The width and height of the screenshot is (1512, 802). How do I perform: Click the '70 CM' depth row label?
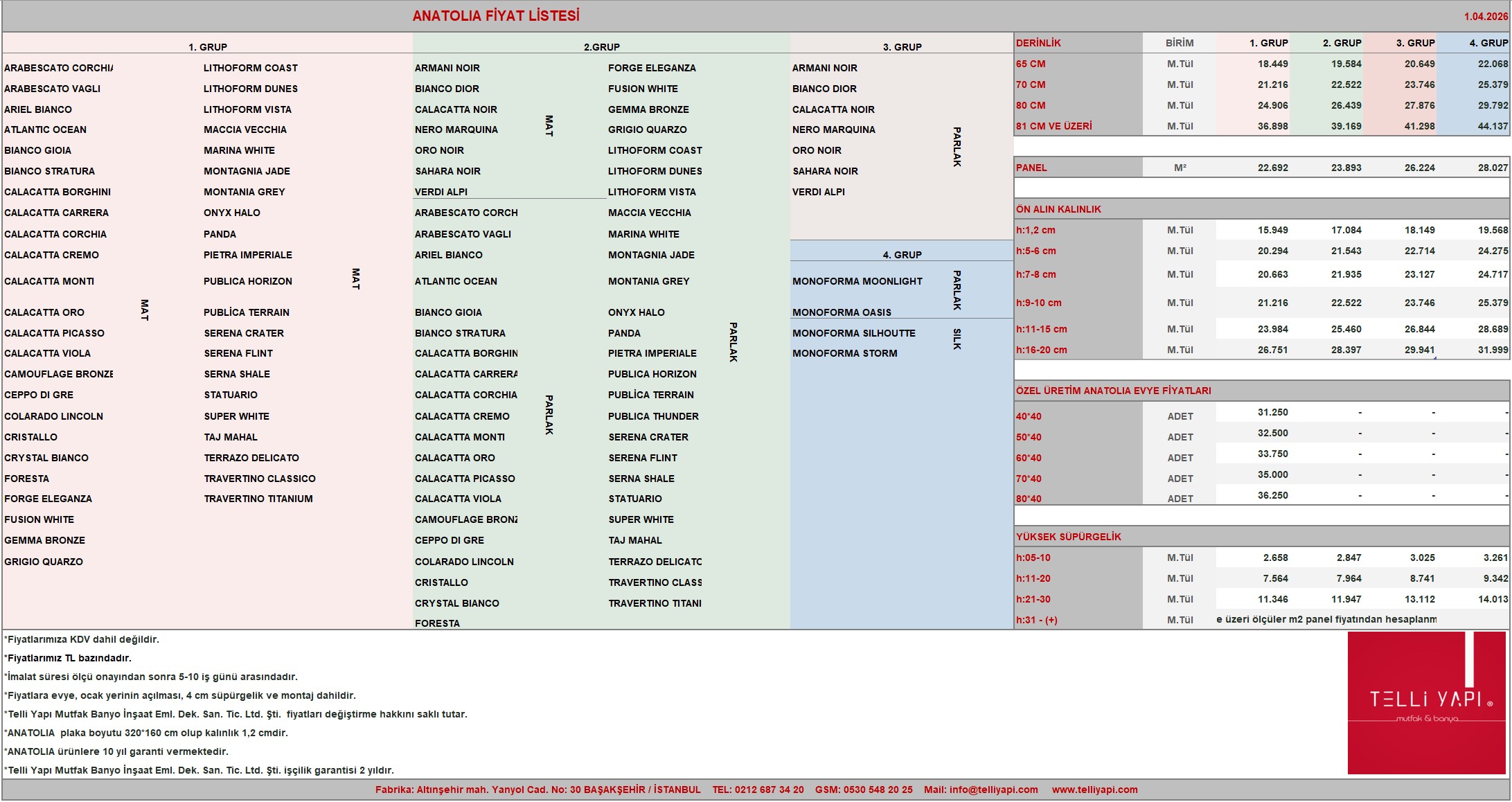[1031, 84]
